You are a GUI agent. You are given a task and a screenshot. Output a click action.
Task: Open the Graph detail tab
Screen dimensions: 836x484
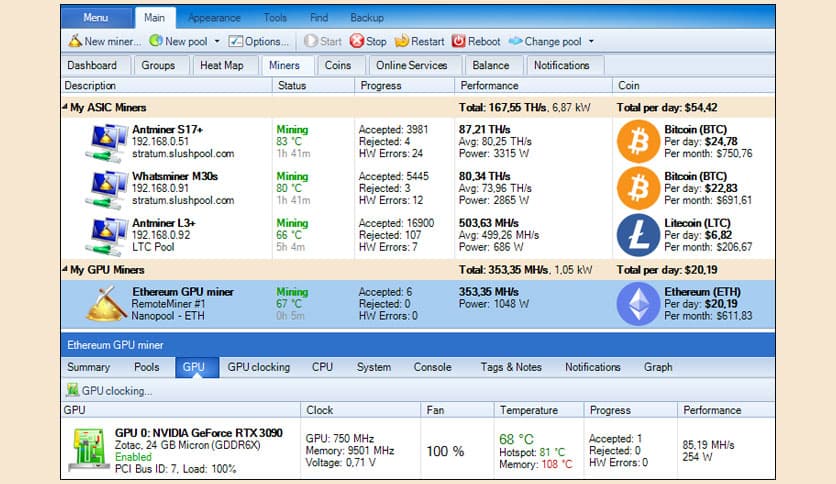[658, 367]
